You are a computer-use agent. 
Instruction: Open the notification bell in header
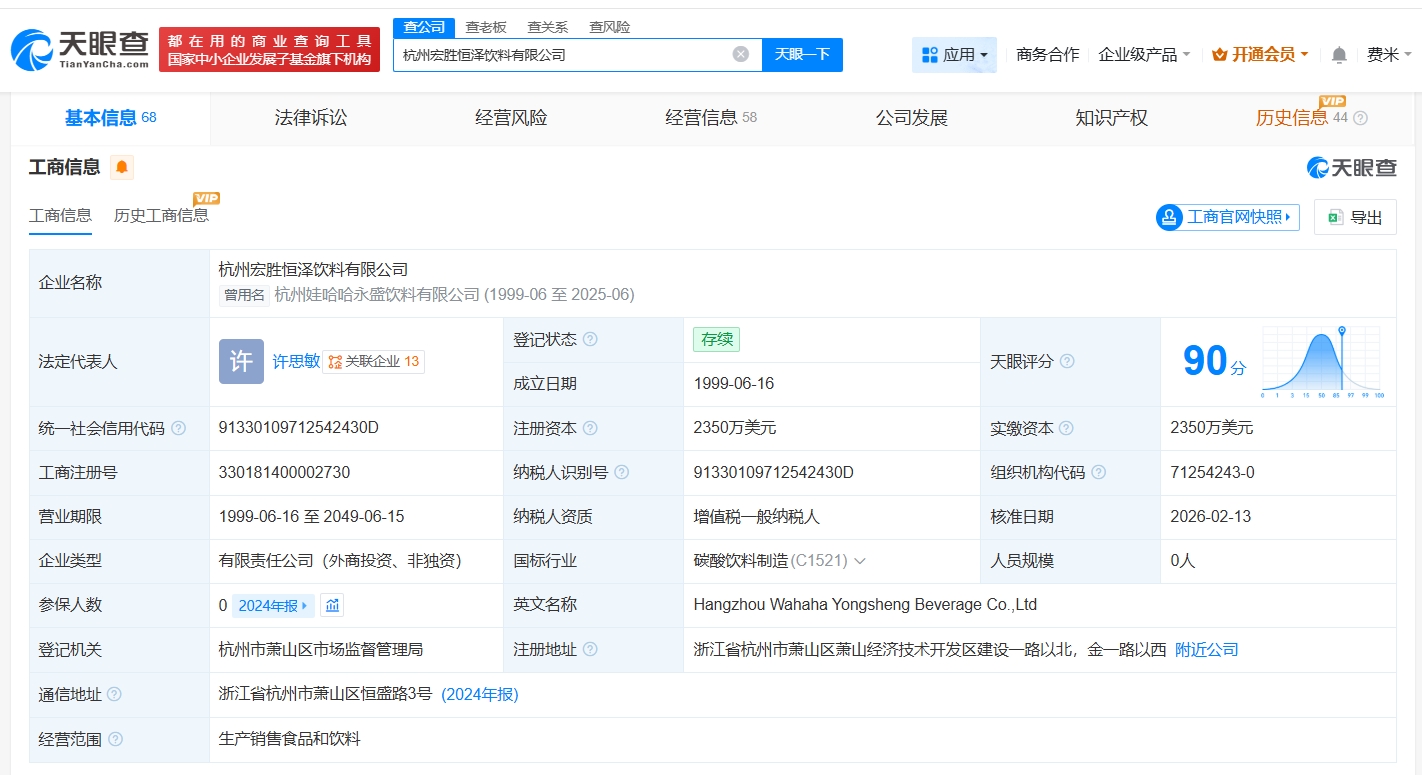click(1339, 55)
